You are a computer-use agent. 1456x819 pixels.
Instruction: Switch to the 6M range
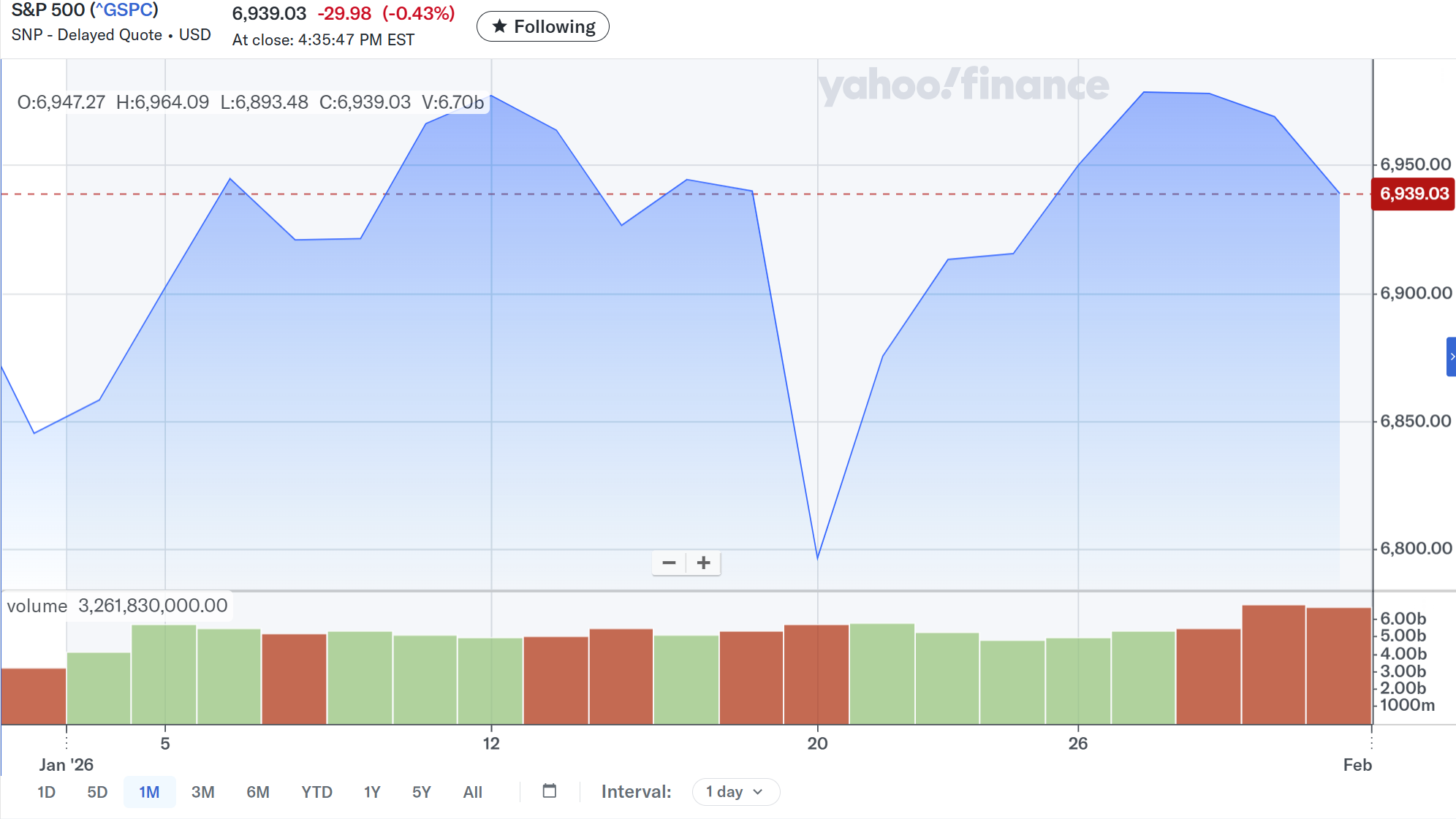tap(258, 792)
